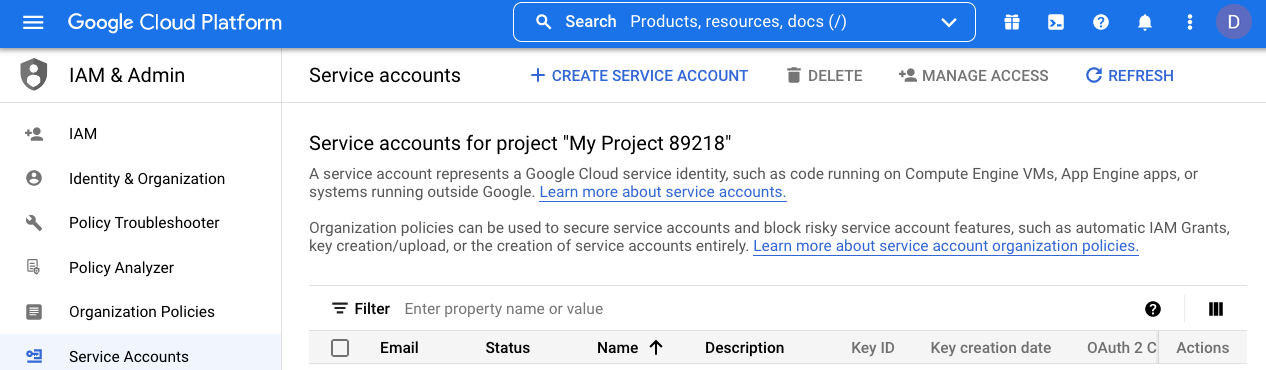Image resolution: width=1266 pixels, height=370 pixels.
Task: Open Learn more about service accounts link
Action: coord(663,192)
